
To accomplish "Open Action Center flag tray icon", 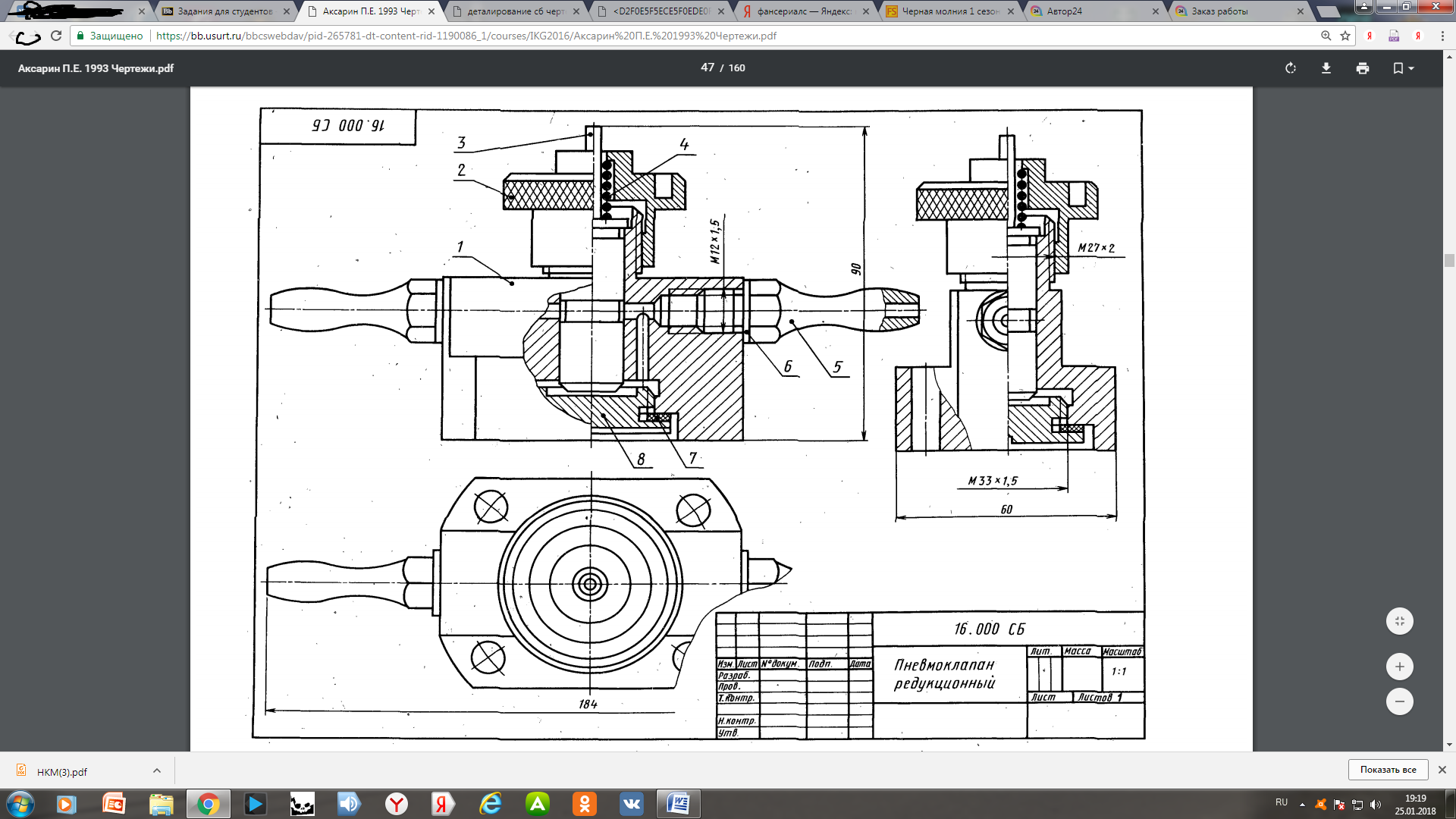I will tap(1339, 805).
